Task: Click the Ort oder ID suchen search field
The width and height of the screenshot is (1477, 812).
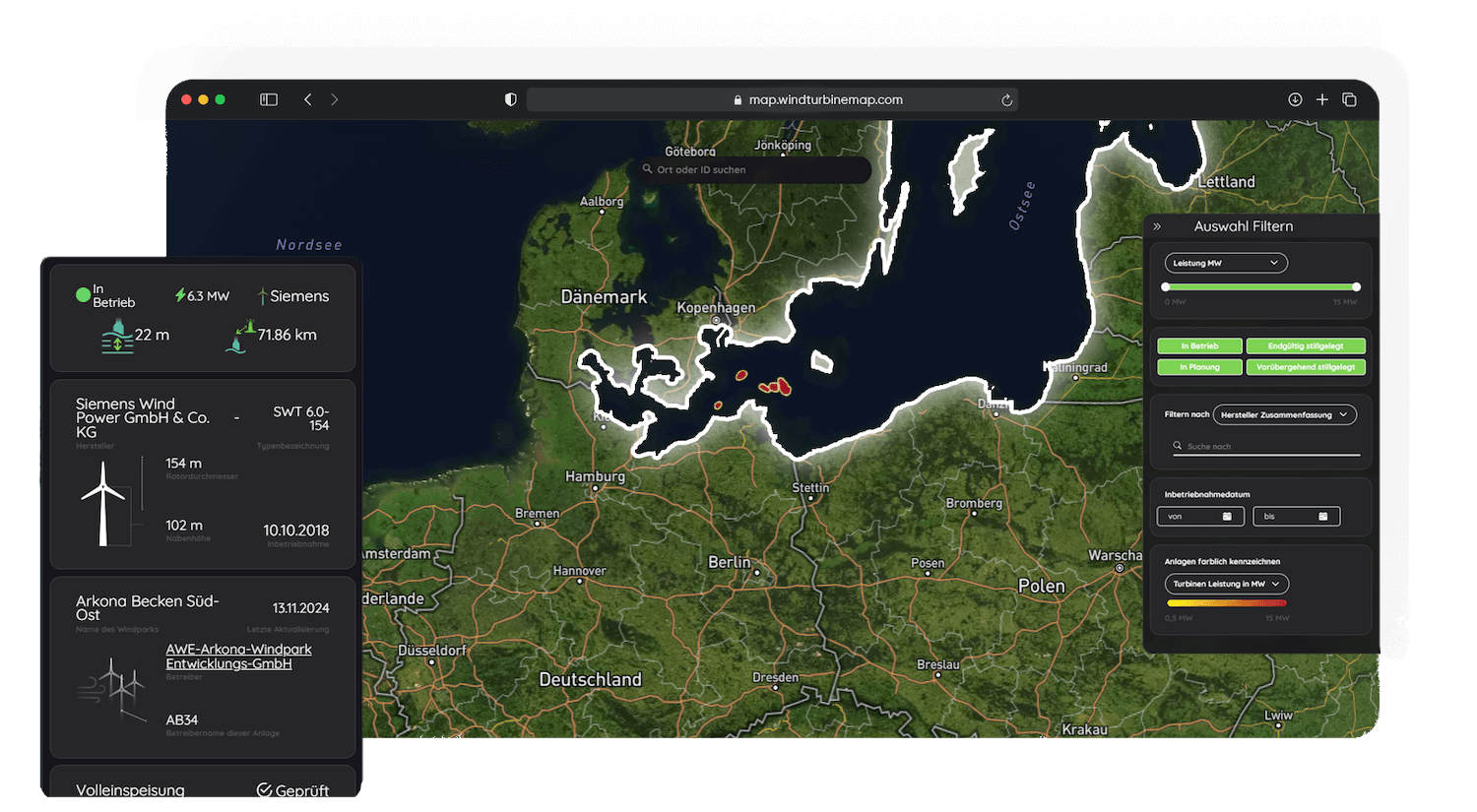Action: point(753,169)
